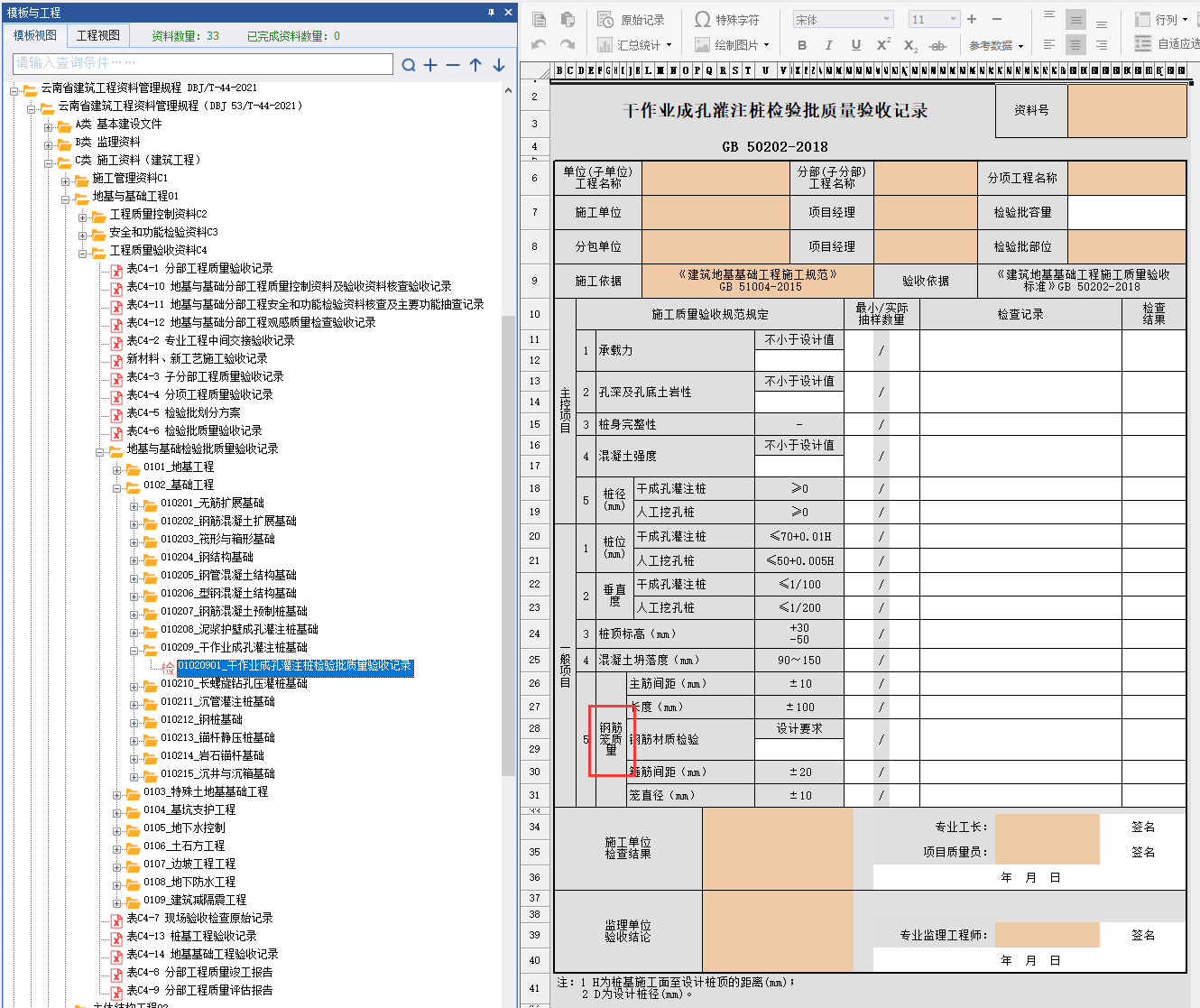
Task: Toggle underline formatting
Action: coord(855,45)
